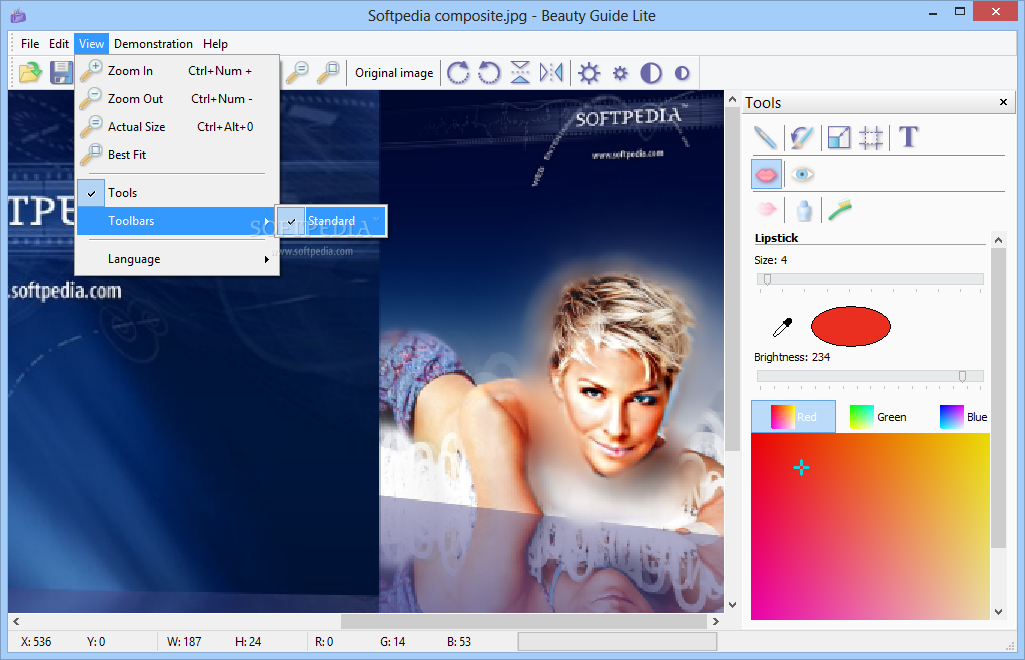Click the "X: 536" status bar value
Image resolution: width=1025 pixels, height=660 pixels.
[36, 642]
